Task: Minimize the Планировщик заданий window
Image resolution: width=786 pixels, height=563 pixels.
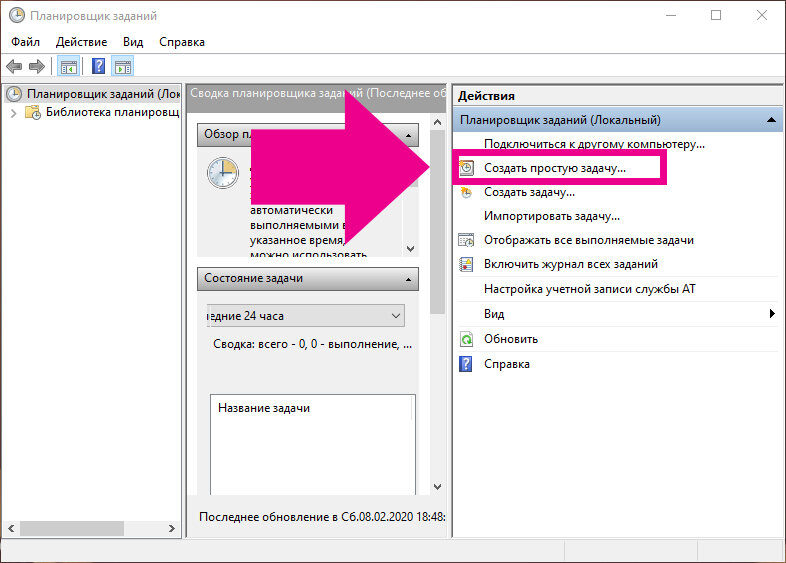Action: point(671,16)
